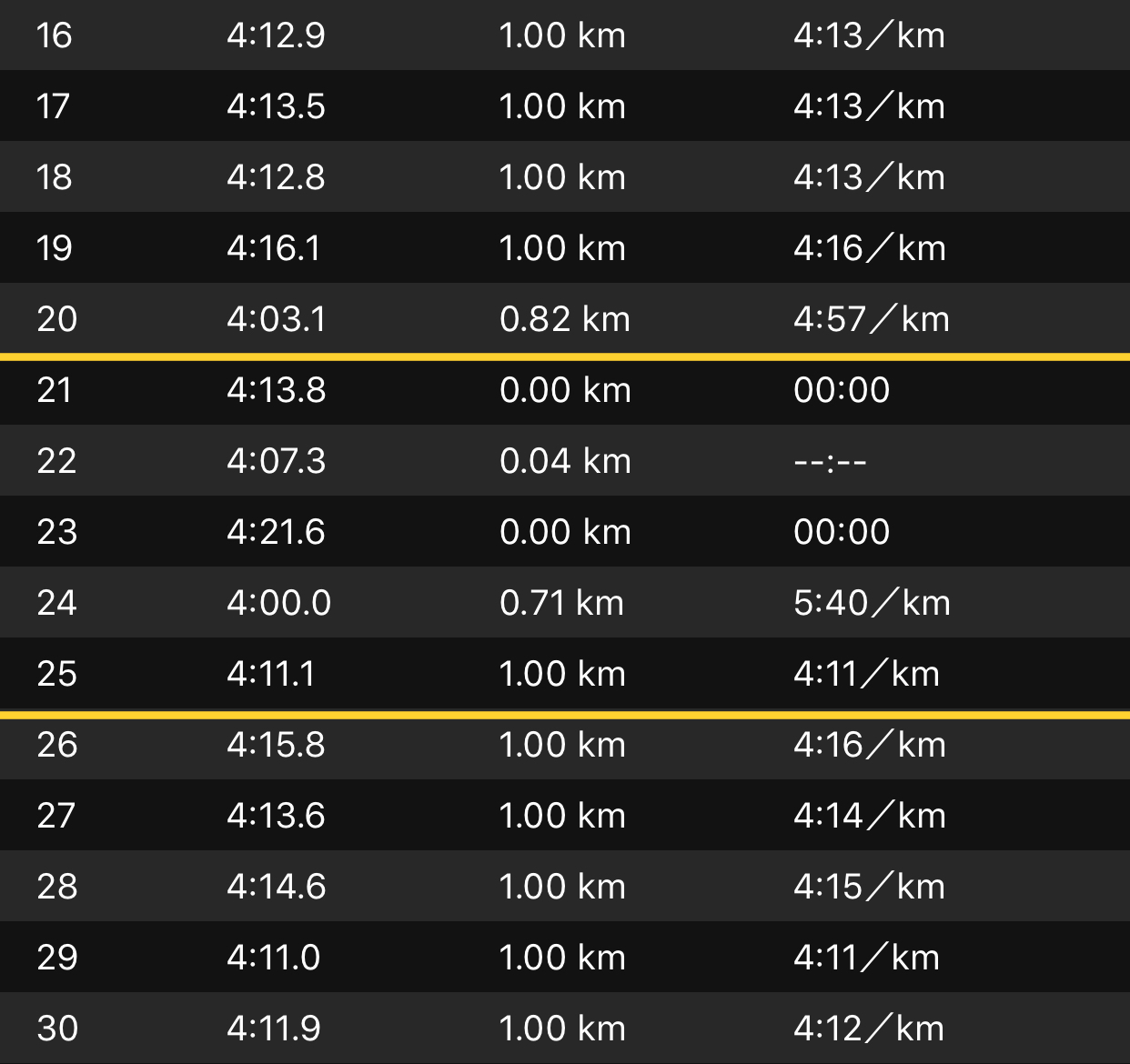The width and height of the screenshot is (1130, 1064).
Task: Open lap 28 time 4:14.6
Action: click(276, 887)
